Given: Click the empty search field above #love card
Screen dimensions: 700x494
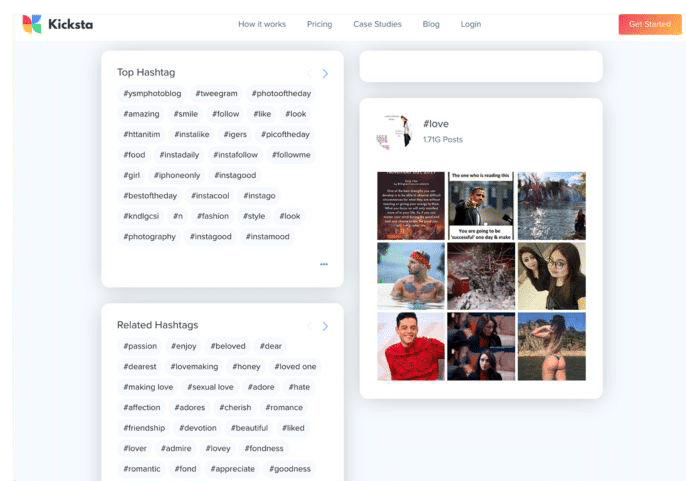Looking at the screenshot, I should tap(481, 66).
